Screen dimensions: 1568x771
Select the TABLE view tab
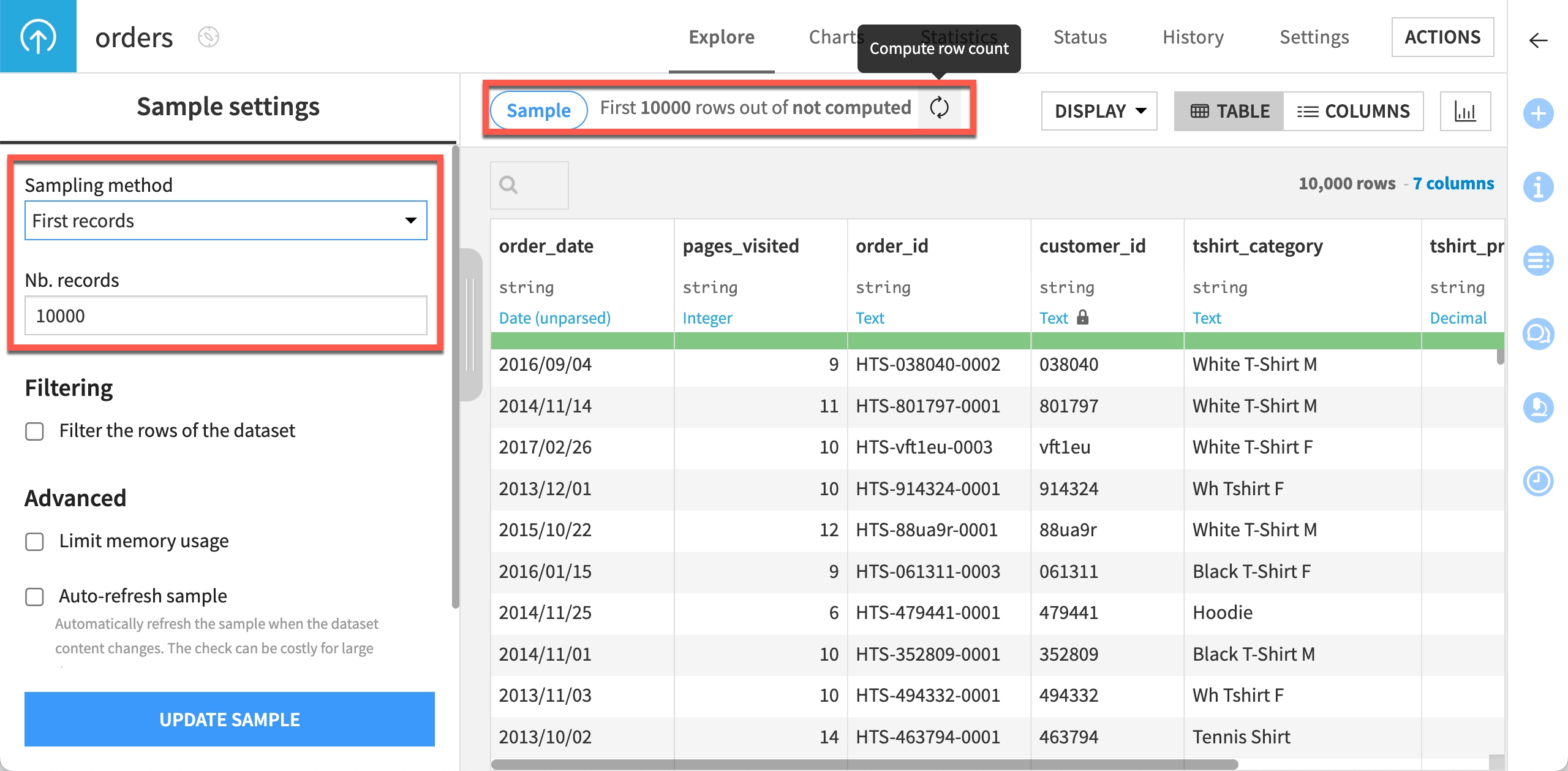point(1229,111)
